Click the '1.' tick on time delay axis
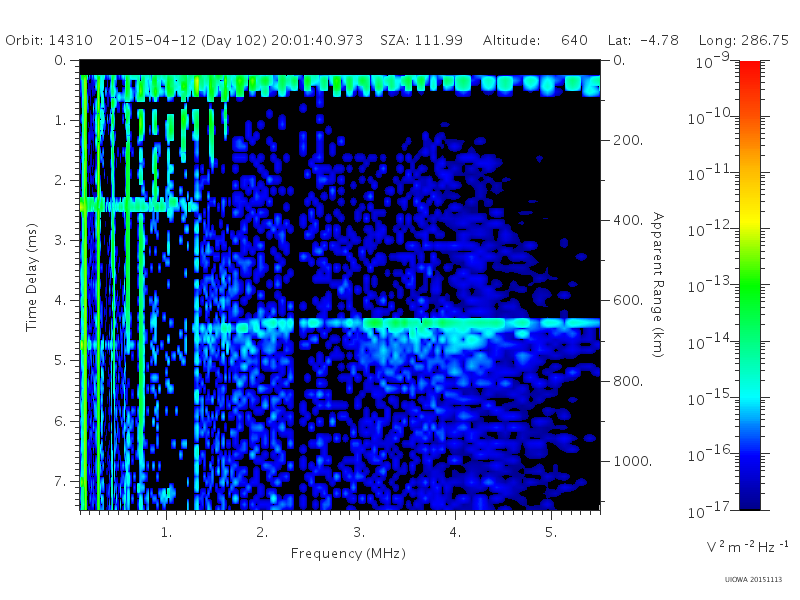Screen dimensions: 800x600 [x=61, y=120]
